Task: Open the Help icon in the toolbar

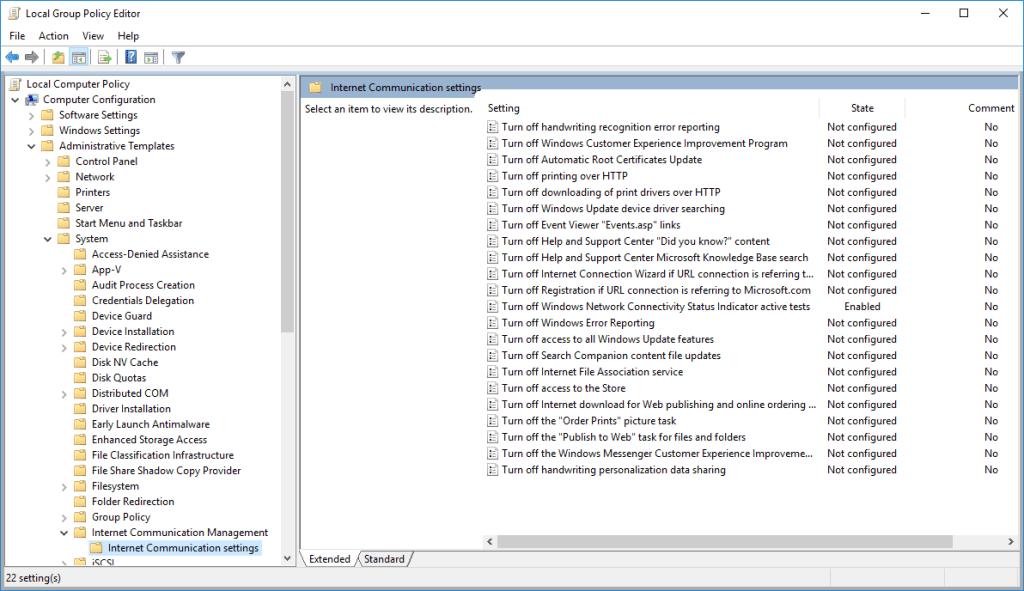Action: [x=130, y=57]
